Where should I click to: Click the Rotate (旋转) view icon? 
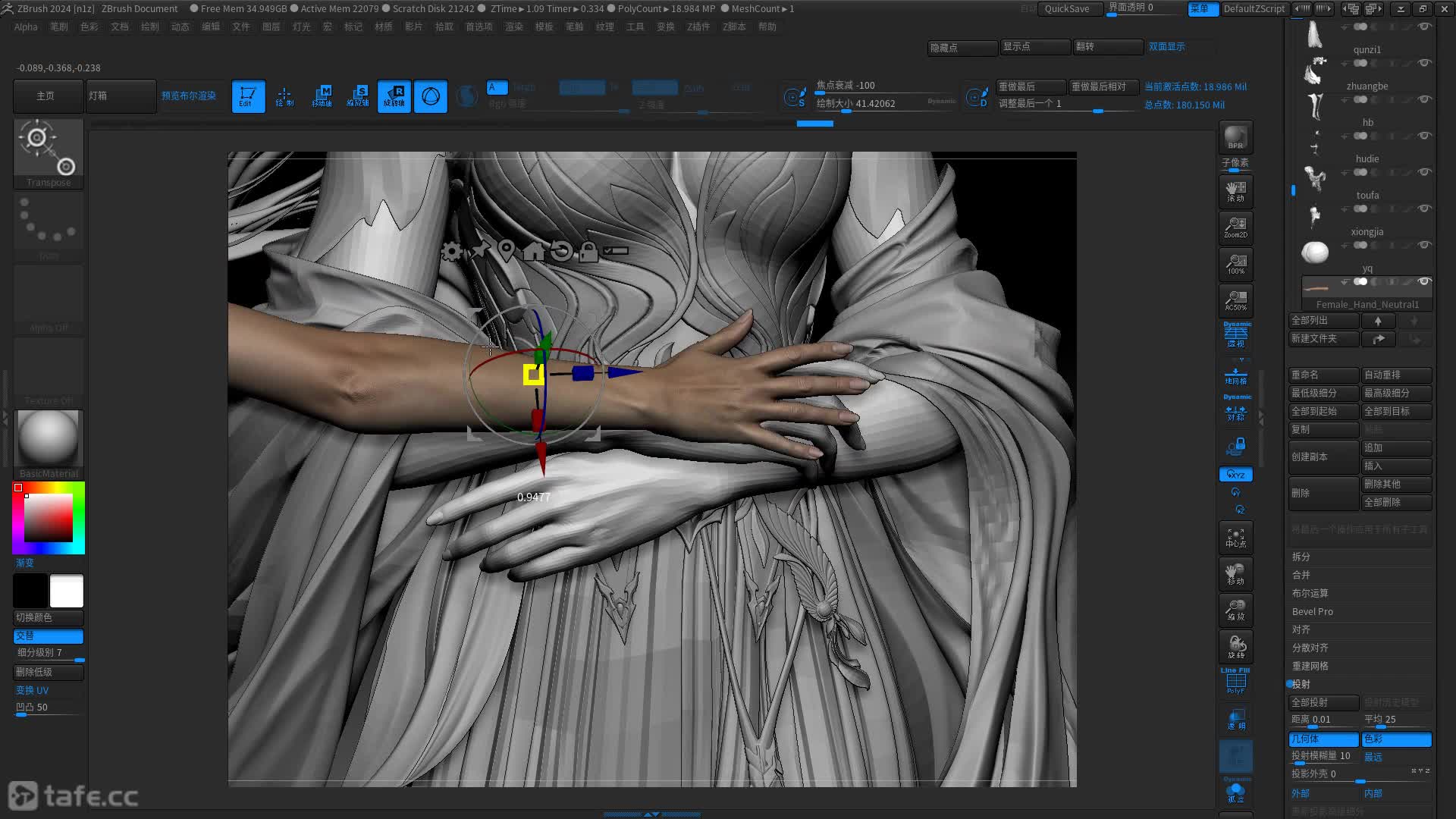point(1235,646)
